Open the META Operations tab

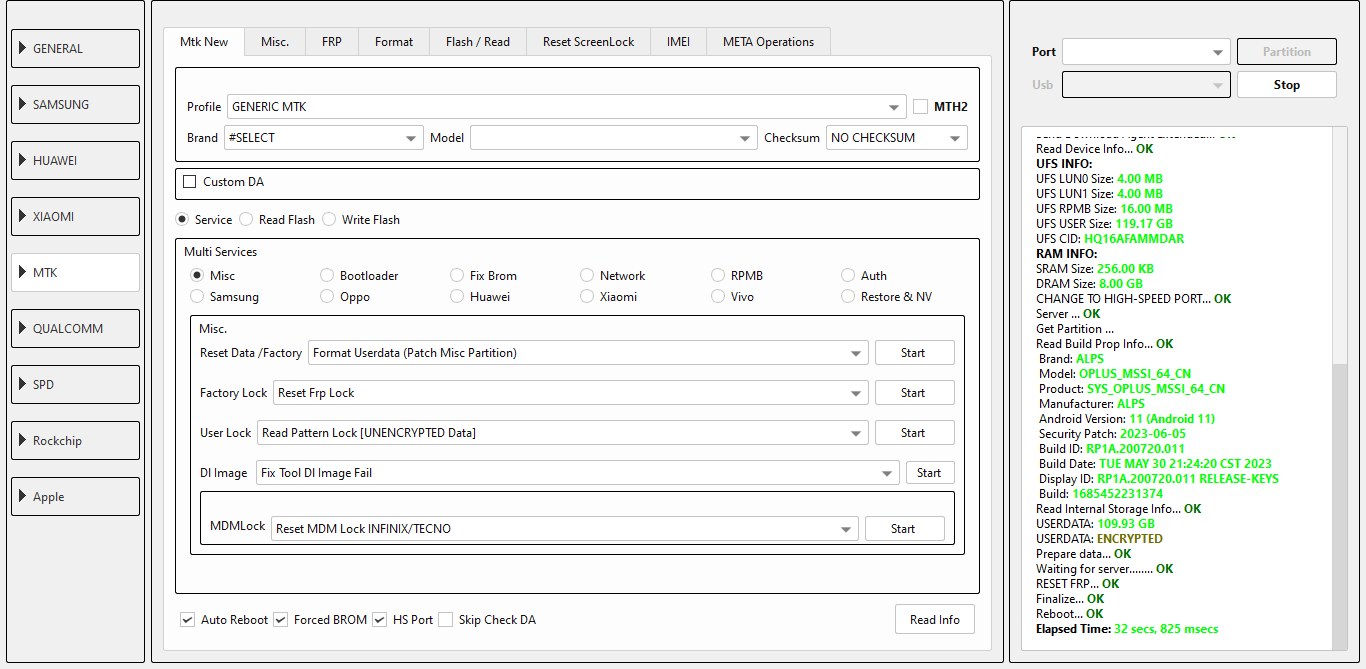pos(768,42)
